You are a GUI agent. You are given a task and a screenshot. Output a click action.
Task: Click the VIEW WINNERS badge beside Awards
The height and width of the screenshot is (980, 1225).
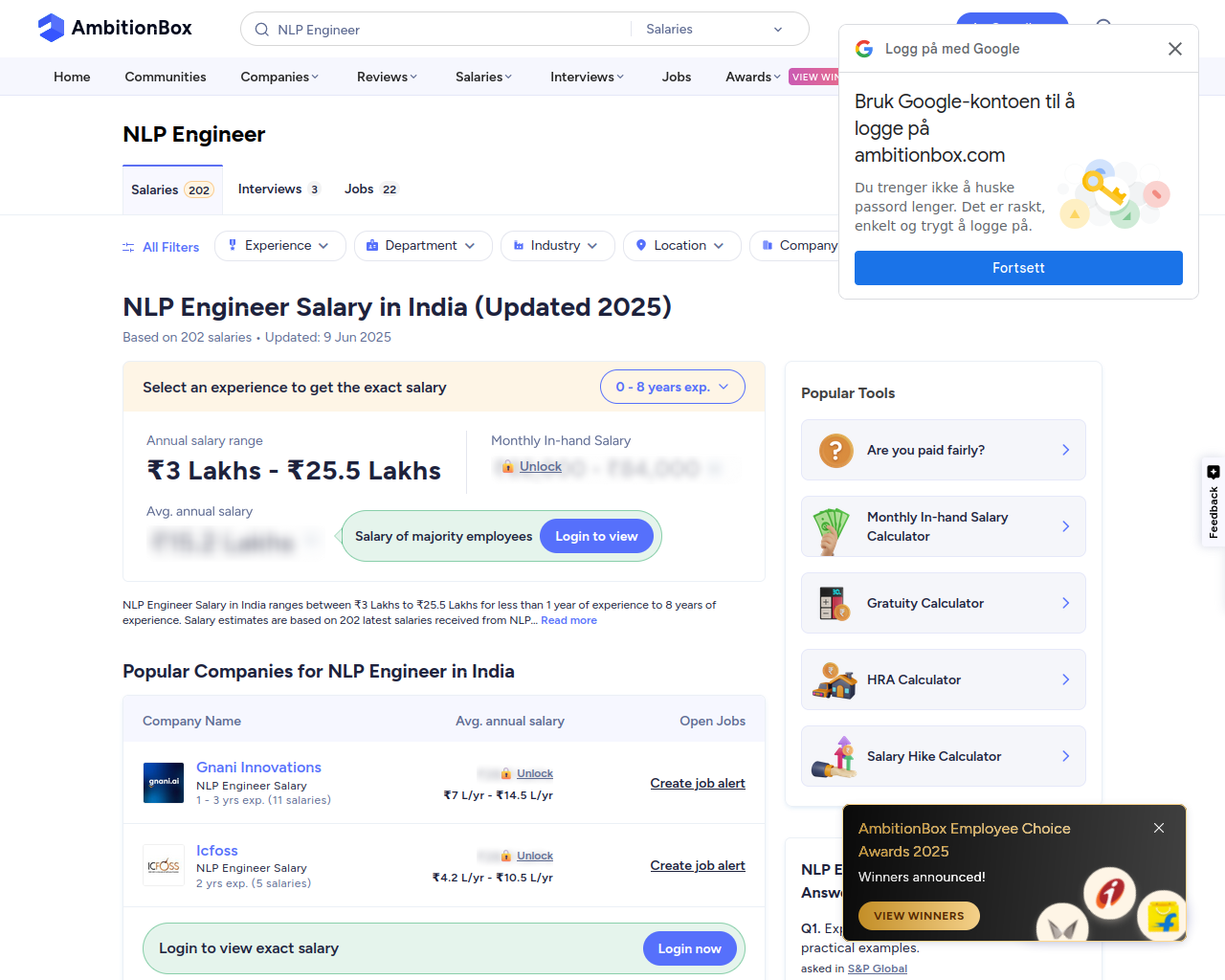pyautogui.click(x=813, y=77)
